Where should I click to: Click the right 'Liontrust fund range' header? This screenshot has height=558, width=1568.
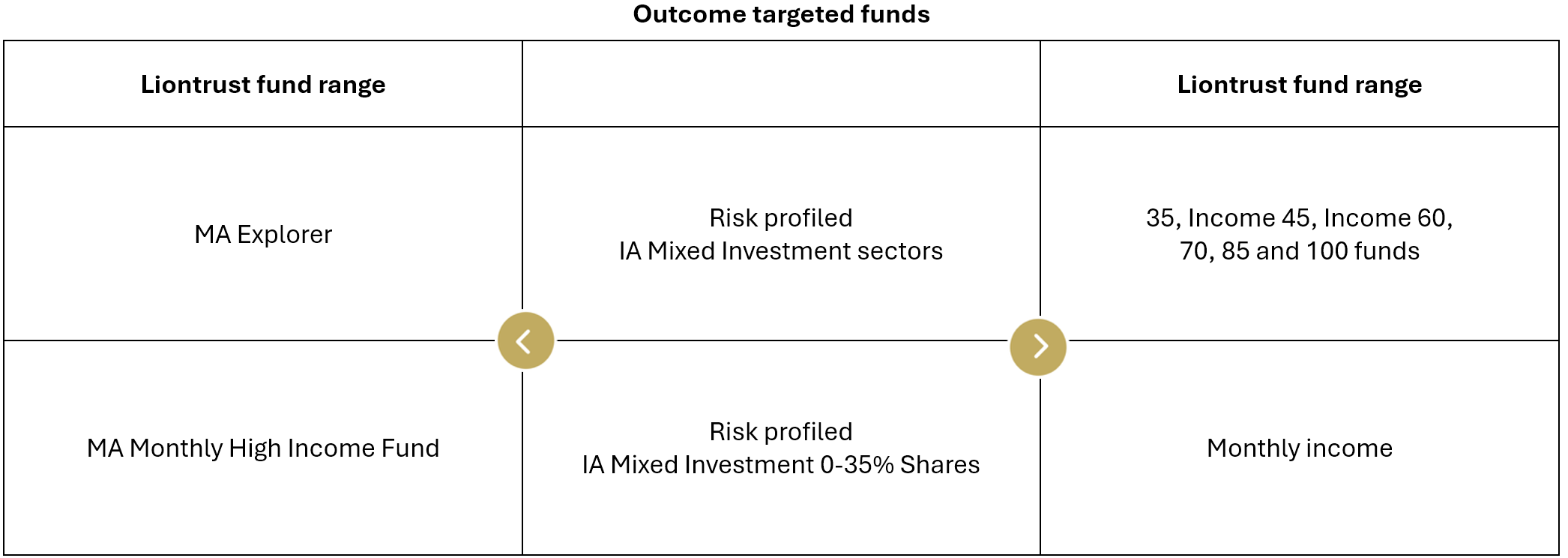(1300, 84)
